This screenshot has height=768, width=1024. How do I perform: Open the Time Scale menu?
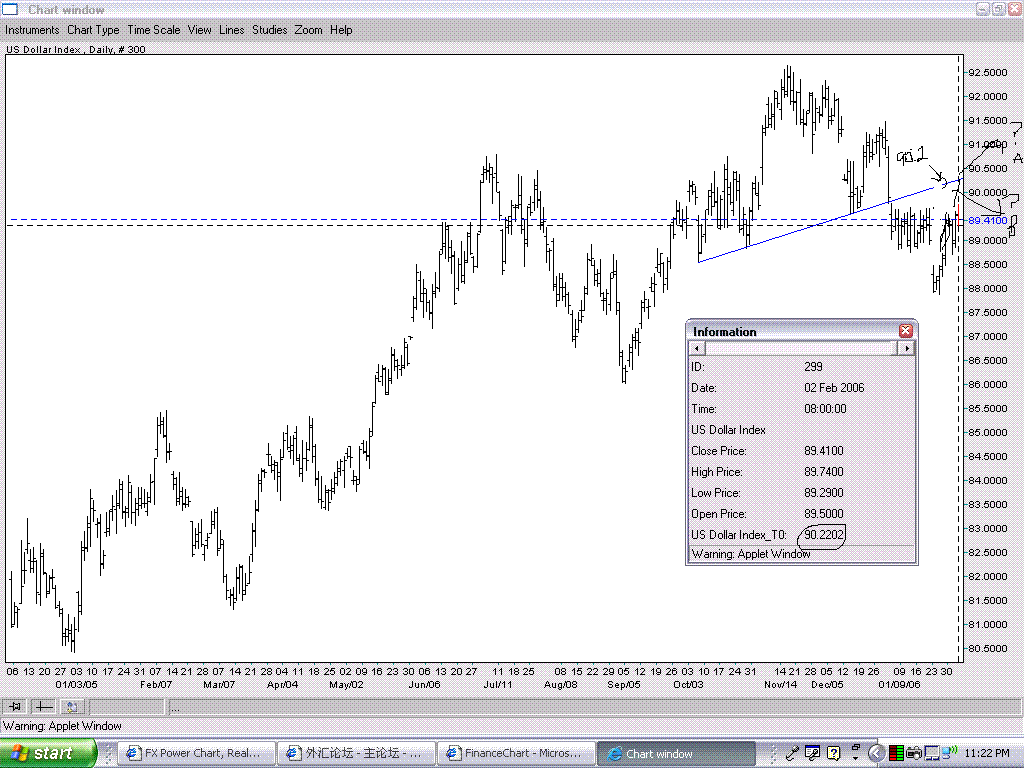tap(153, 30)
